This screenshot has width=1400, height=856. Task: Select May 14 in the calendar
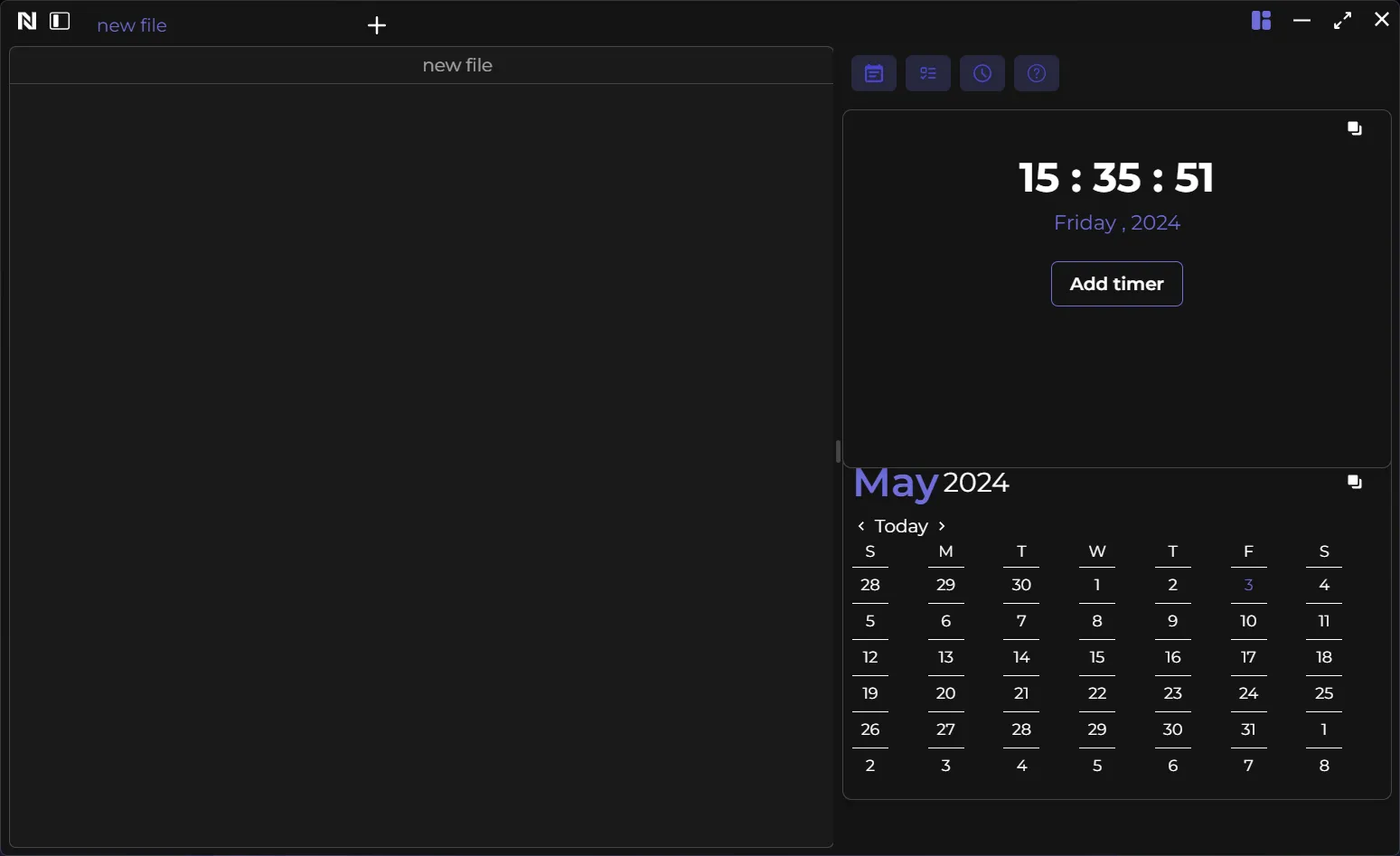click(x=1021, y=657)
